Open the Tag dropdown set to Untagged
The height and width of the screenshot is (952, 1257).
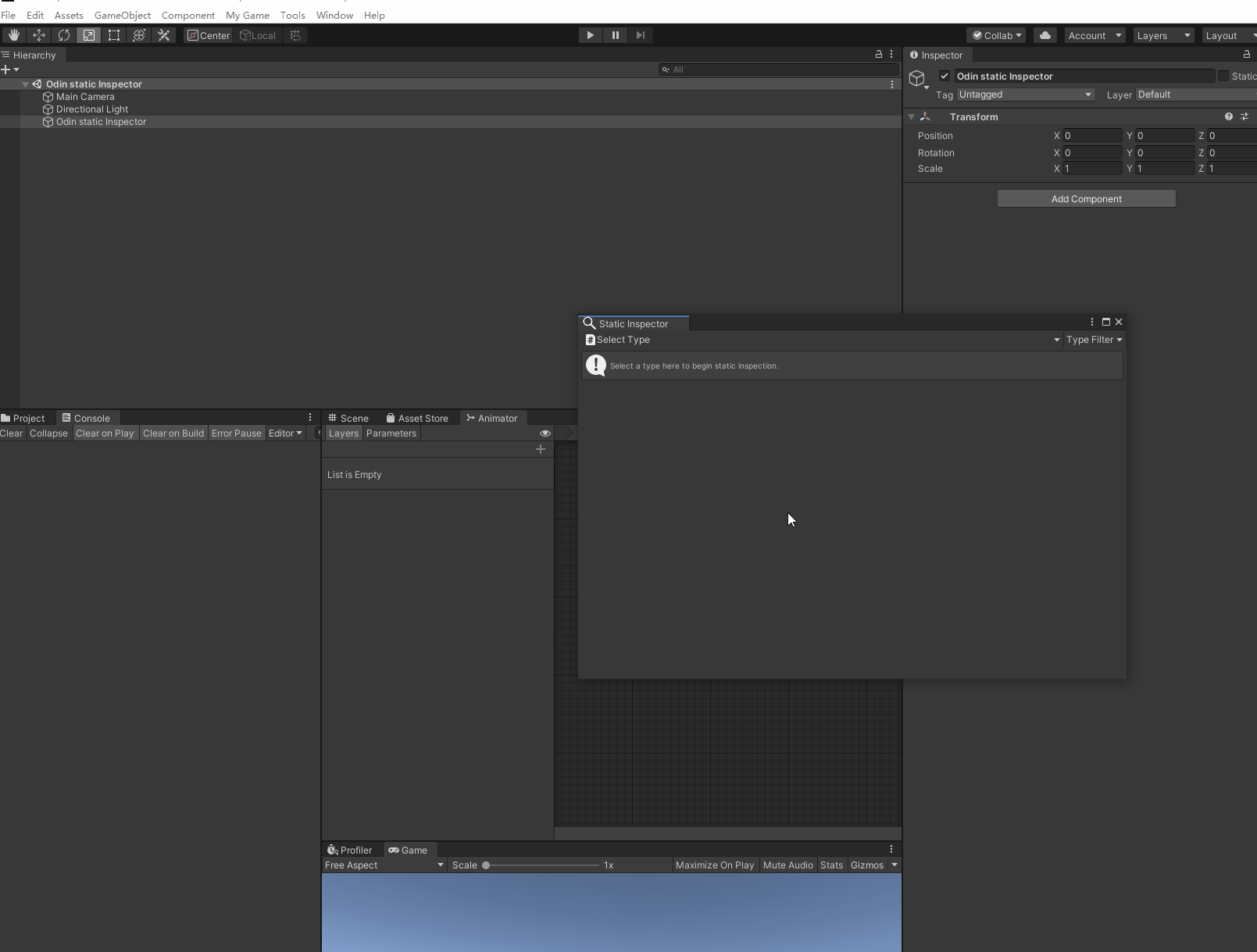[x=1025, y=94]
